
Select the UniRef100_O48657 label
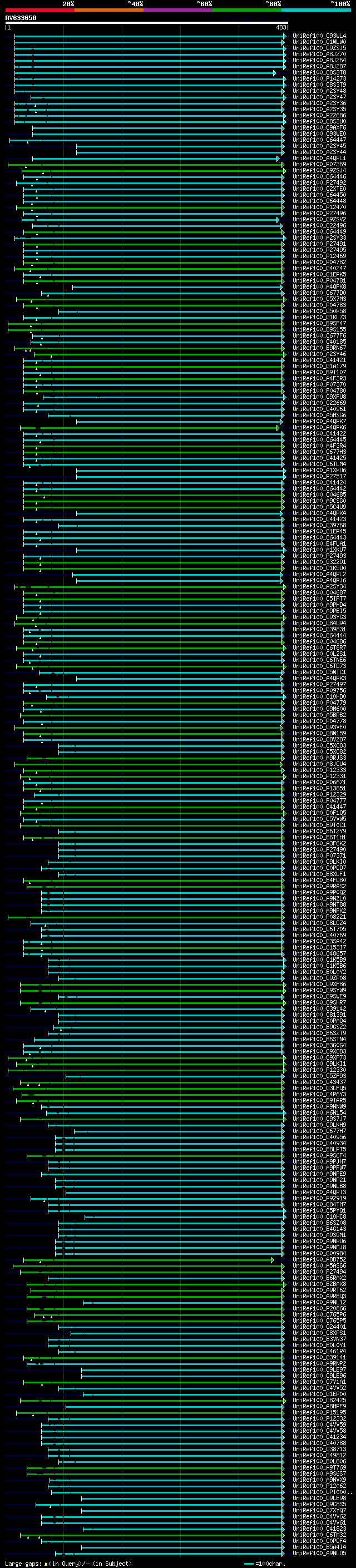[319, 953]
